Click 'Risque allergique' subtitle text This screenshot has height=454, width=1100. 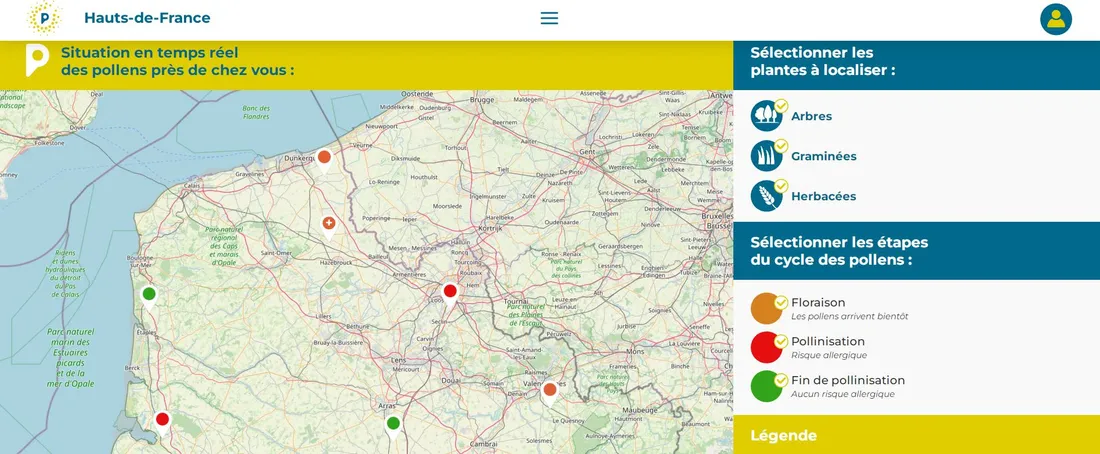[829, 356]
